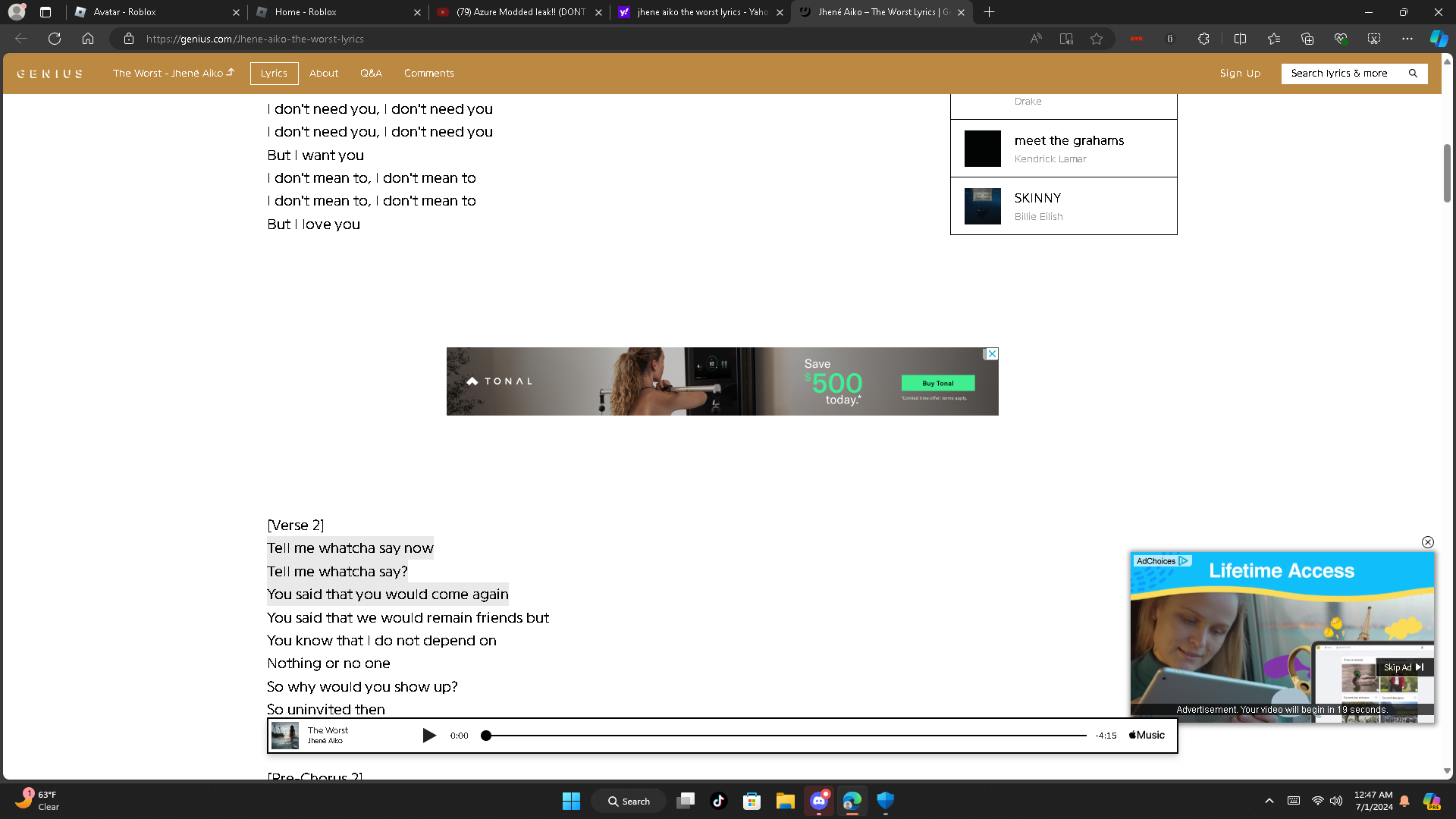Open Copilot sidebar

point(1439,39)
